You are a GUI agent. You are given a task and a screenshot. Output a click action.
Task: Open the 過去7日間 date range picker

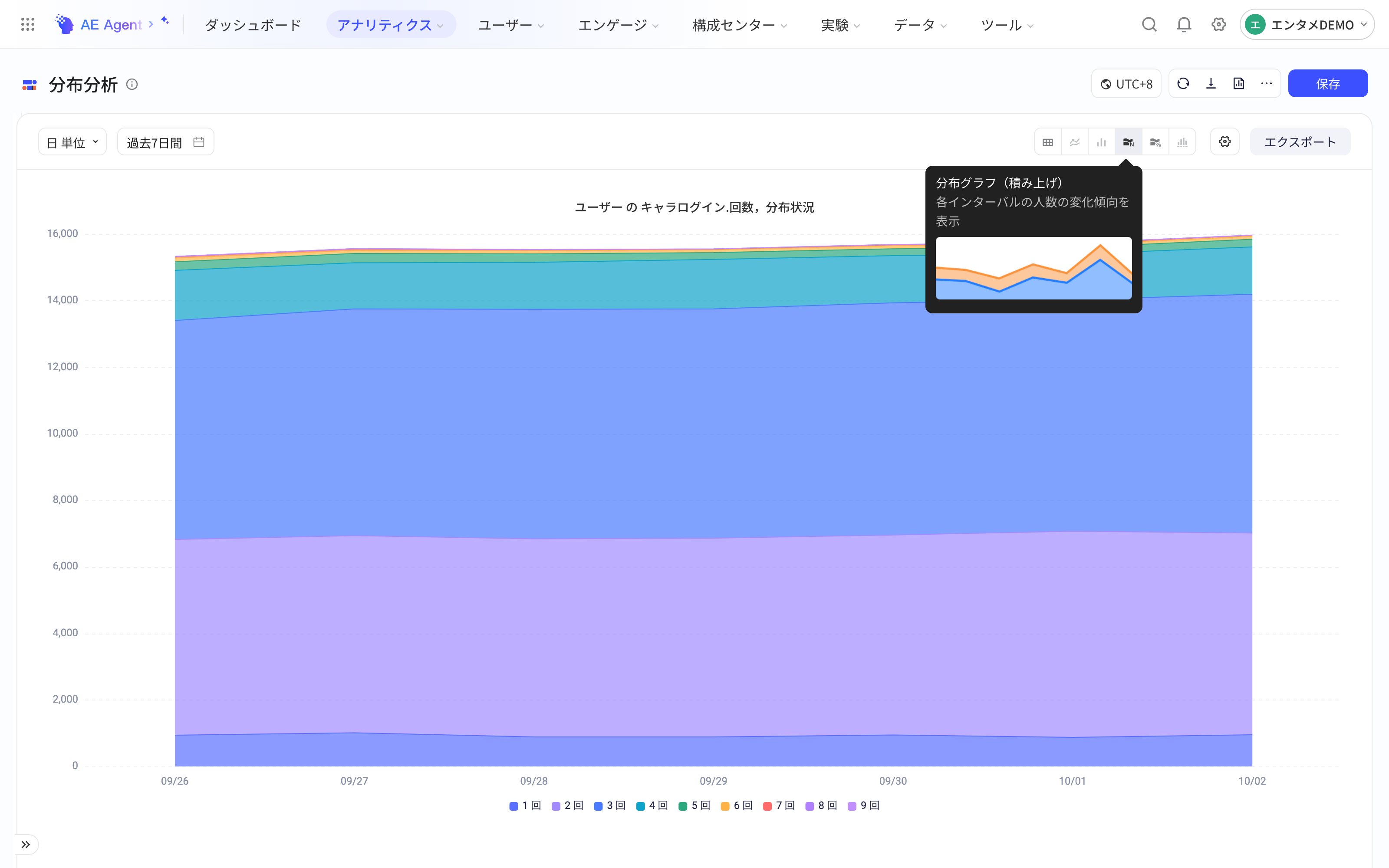[x=165, y=142]
